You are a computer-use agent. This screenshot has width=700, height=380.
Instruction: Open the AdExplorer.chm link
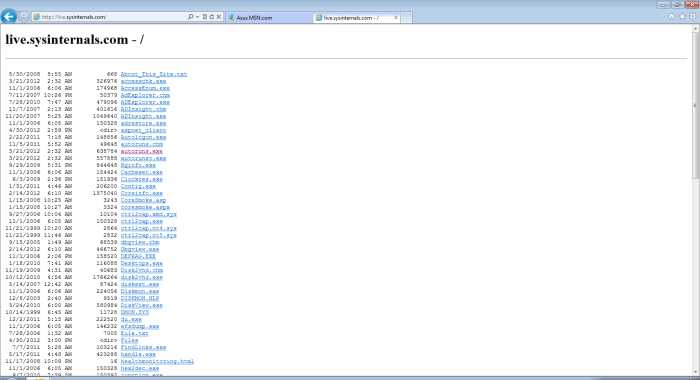(145, 95)
